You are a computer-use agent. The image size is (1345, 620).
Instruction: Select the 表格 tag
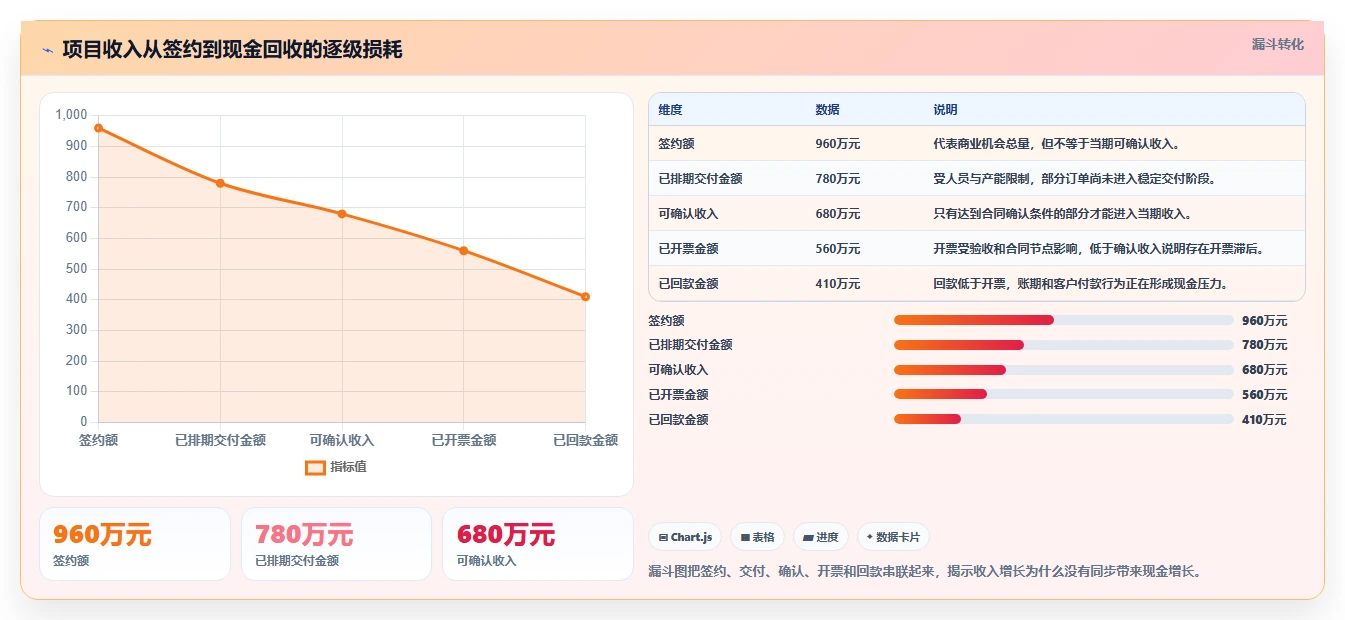[758, 537]
